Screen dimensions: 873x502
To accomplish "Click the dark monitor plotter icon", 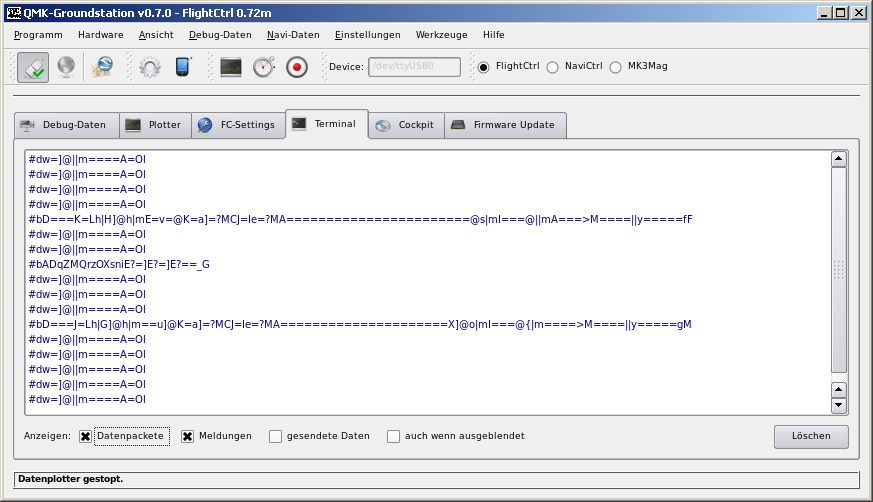I will pyautogui.click(x=231, y=67).
